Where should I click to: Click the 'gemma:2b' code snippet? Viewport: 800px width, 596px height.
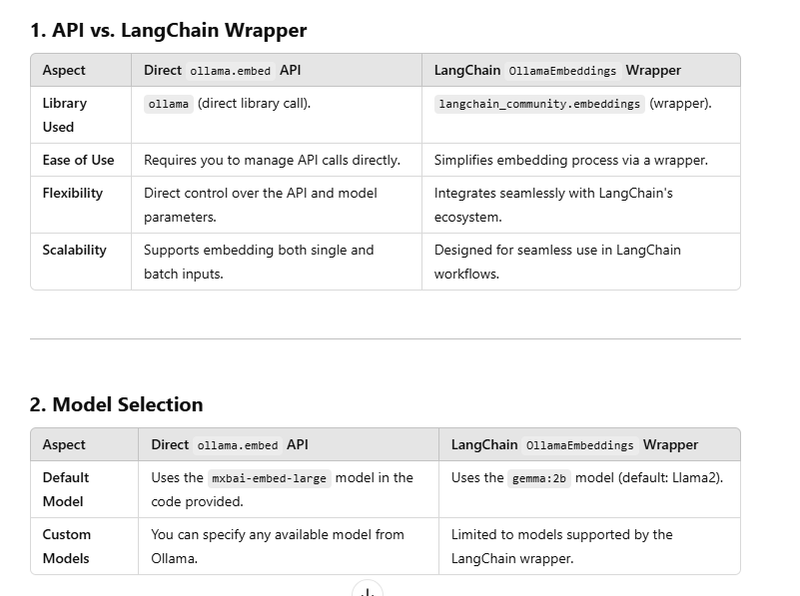pyautogui.click(x=539, y=479)
